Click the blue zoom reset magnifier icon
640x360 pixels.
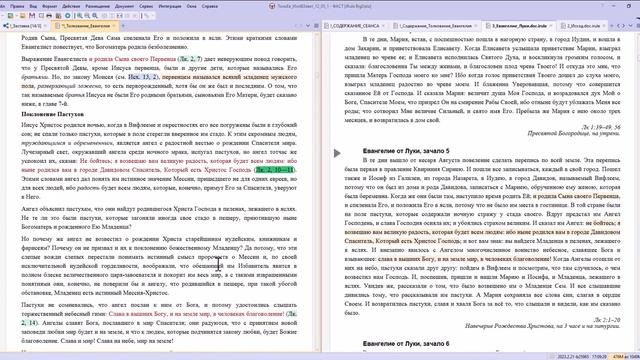point(95,16)
